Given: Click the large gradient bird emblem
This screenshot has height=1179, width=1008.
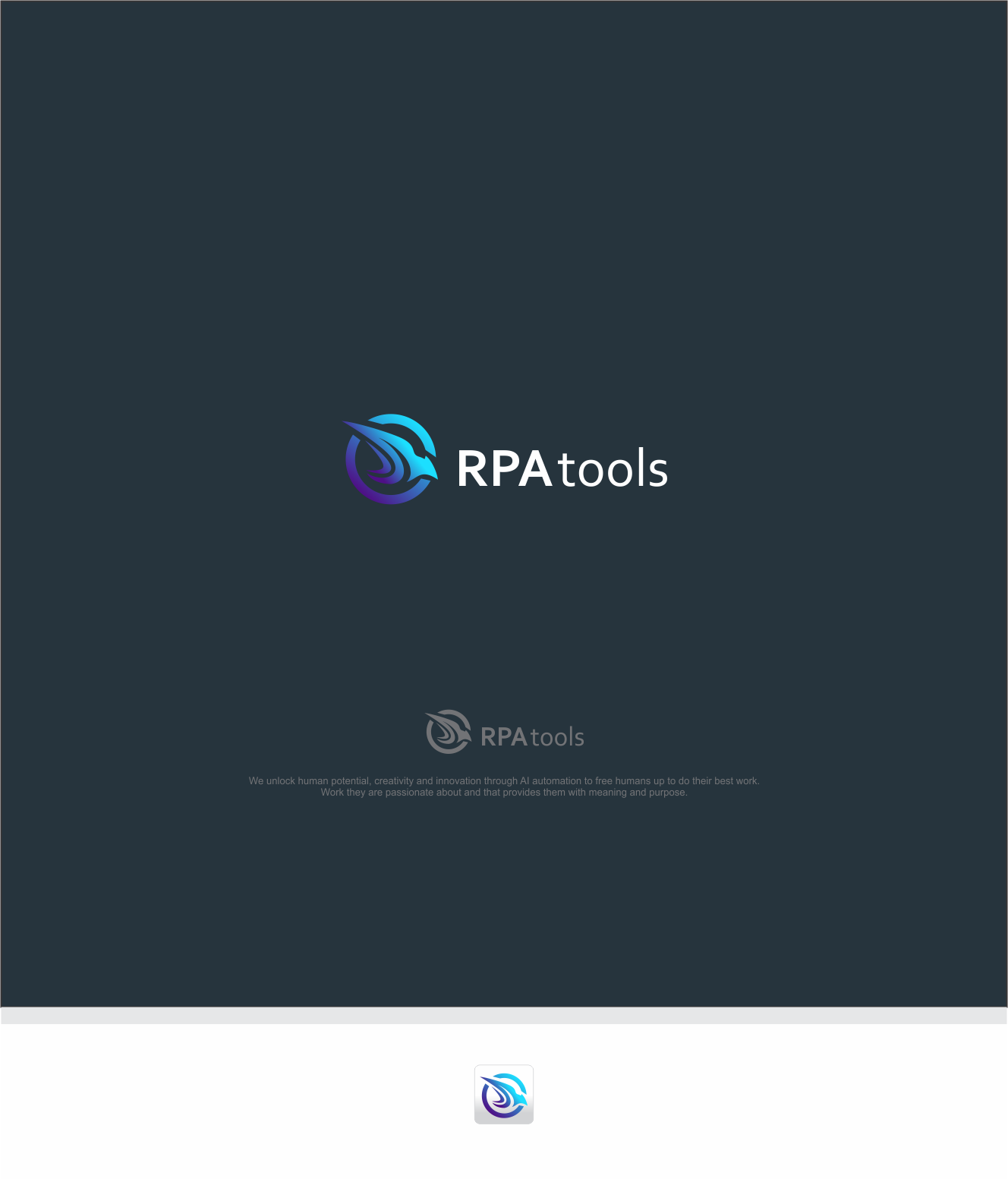Looking at the screenshot, I should [x=390, y=459].
